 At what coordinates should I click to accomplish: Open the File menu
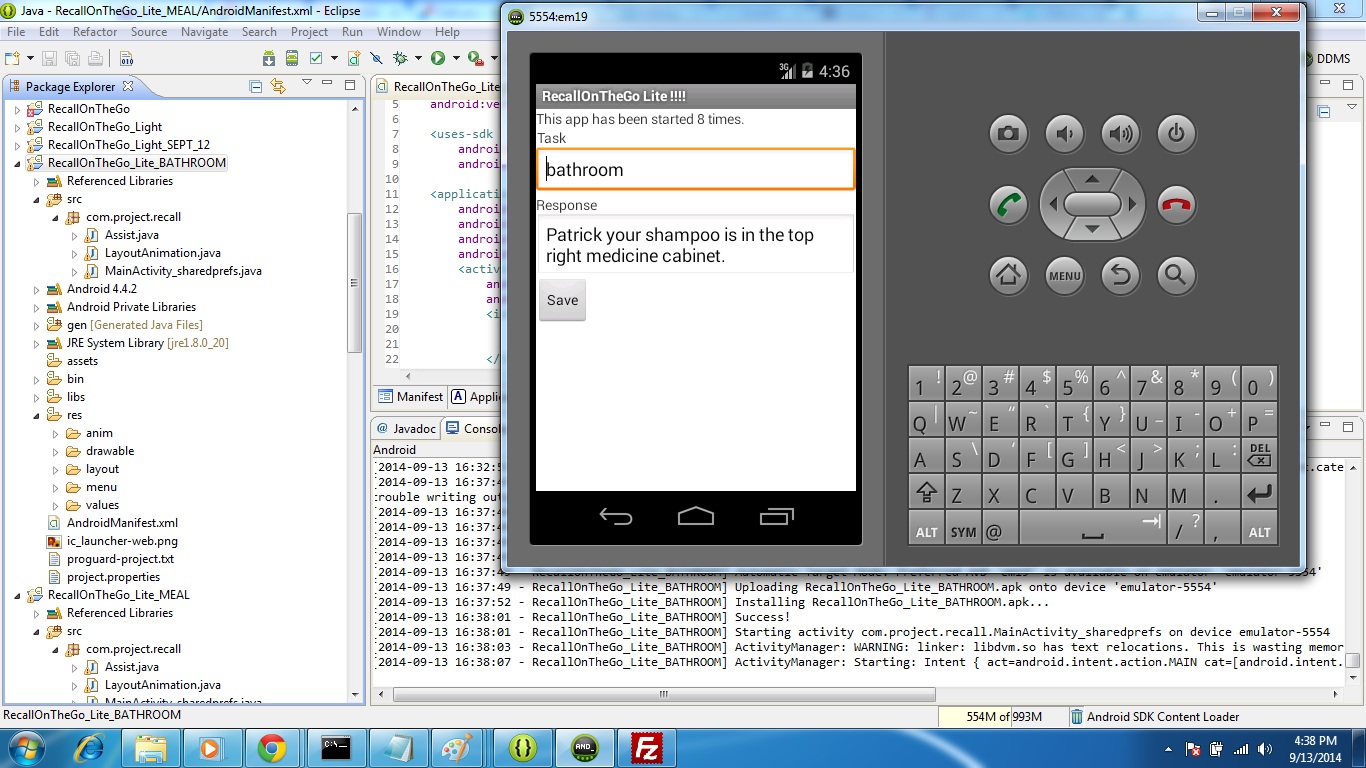[x=16, y=32]
